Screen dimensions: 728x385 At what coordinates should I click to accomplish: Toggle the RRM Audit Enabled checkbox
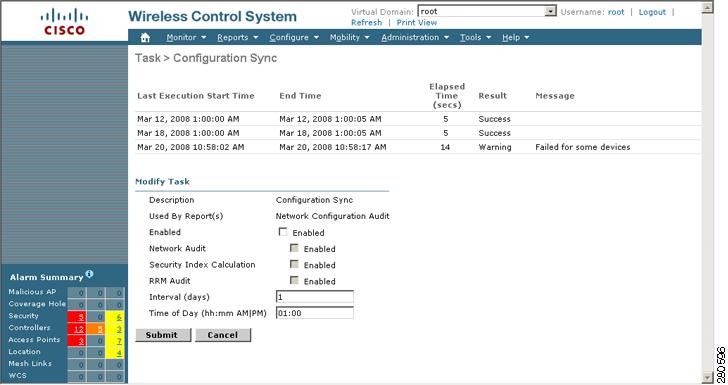(294, 281)
